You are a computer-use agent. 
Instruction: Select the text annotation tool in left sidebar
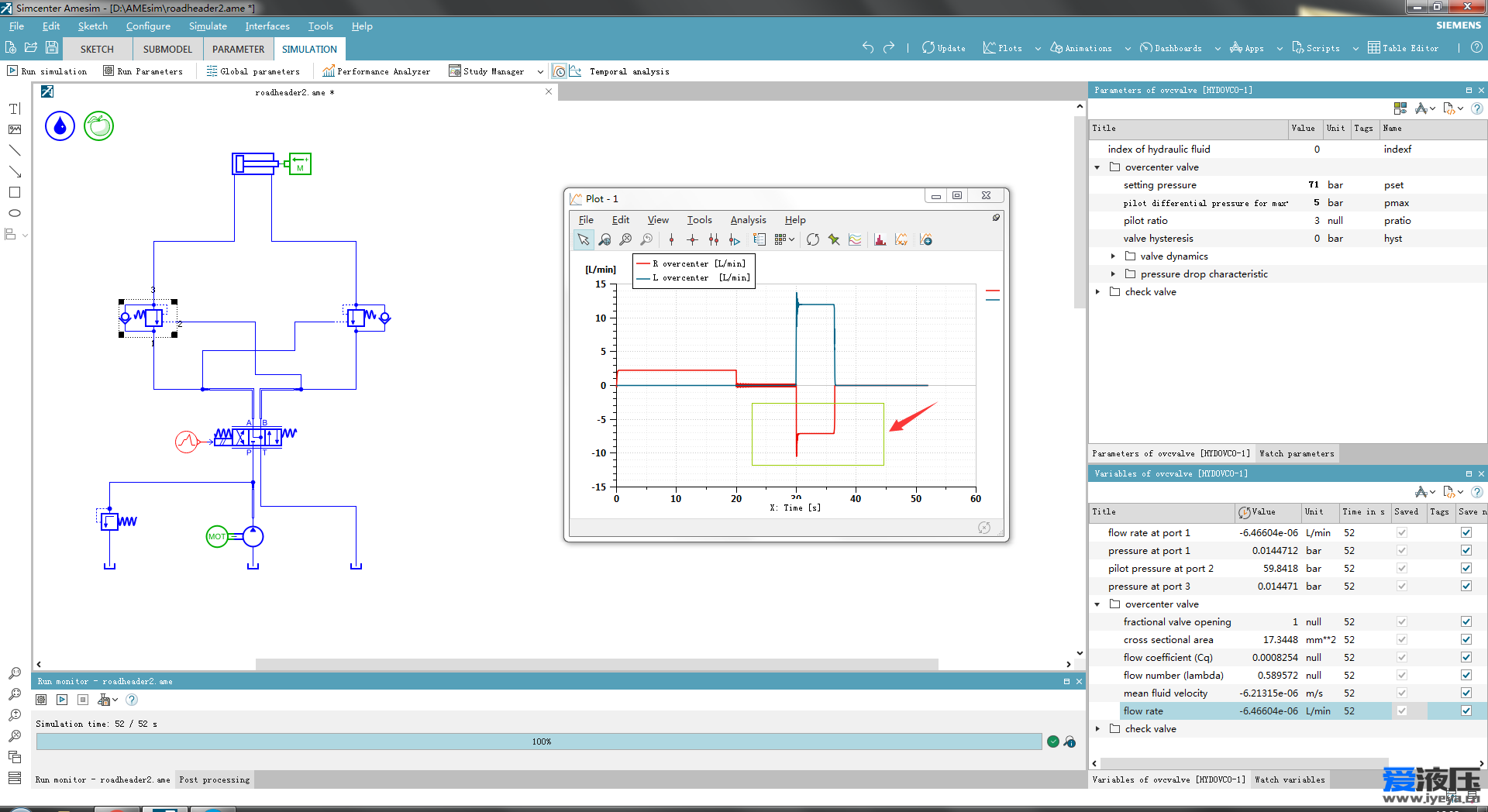point(15,108)
